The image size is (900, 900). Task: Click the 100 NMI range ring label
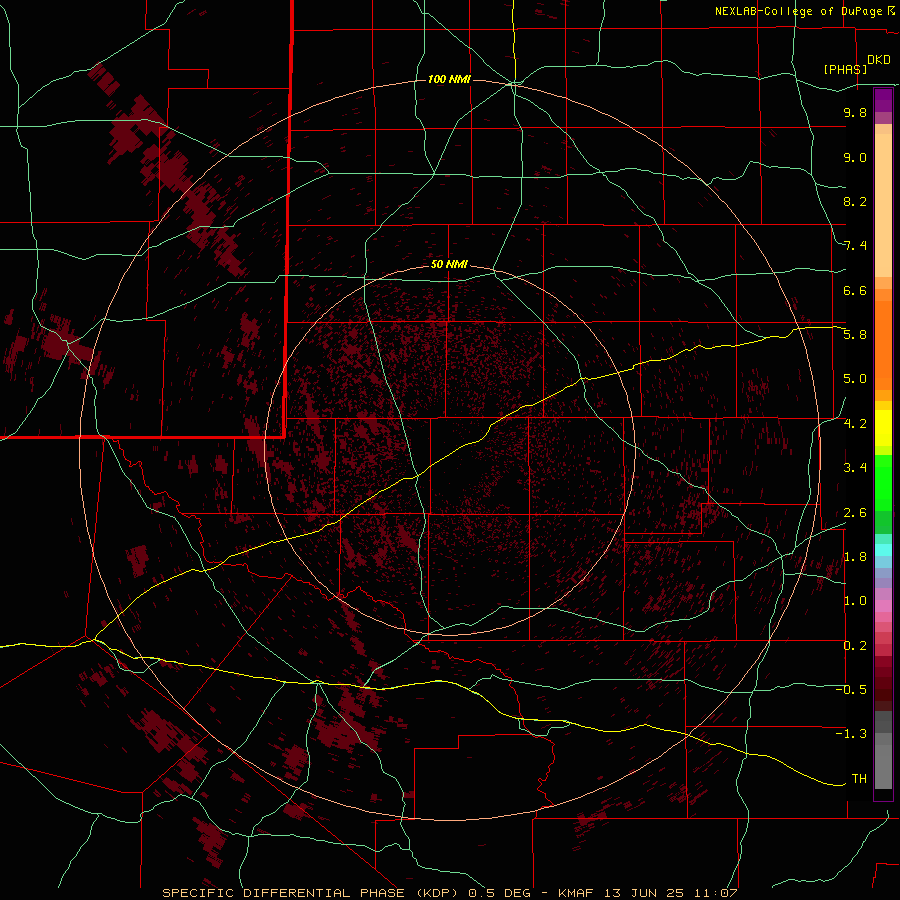click(x=449, y=79)
